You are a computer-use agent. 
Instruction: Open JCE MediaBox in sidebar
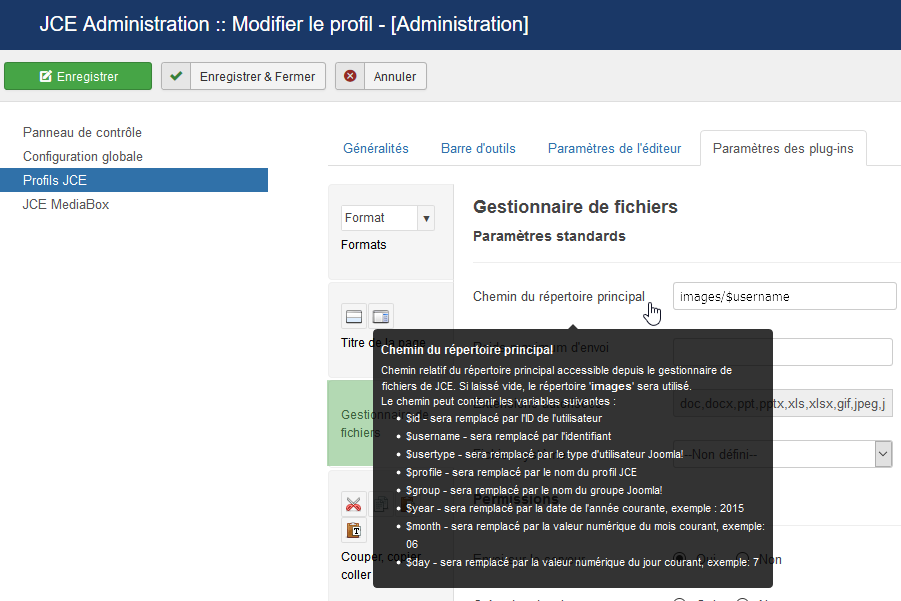click(x=66, y=205)
